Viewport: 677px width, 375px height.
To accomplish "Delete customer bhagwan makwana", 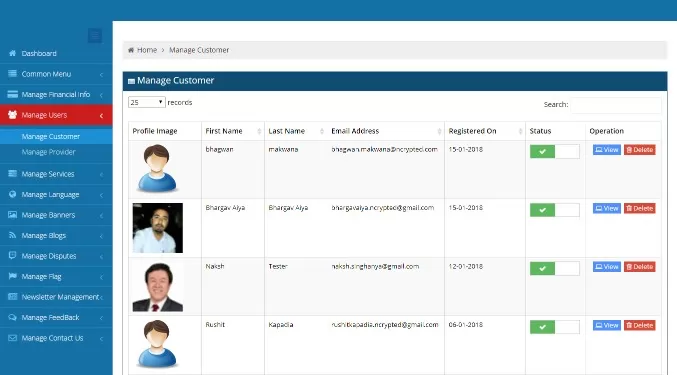I will [639, 150].
